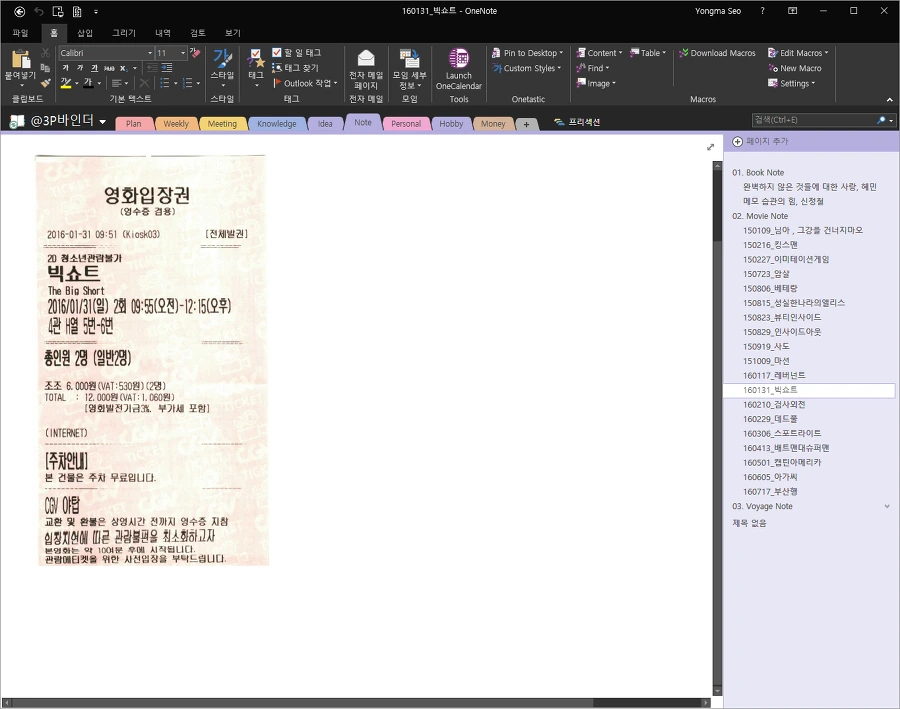The image size is (900, 709).
Task: Open the Styles gallery icon
Action: tap(222, 58)
